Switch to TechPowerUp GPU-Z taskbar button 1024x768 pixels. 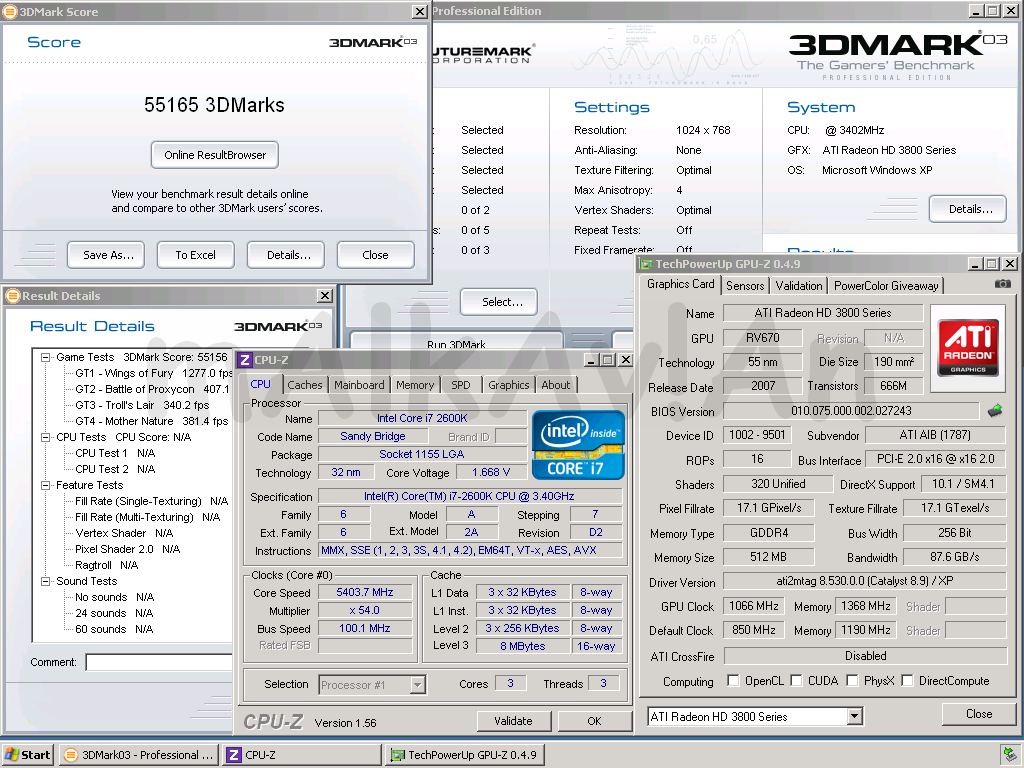[464, 755]
